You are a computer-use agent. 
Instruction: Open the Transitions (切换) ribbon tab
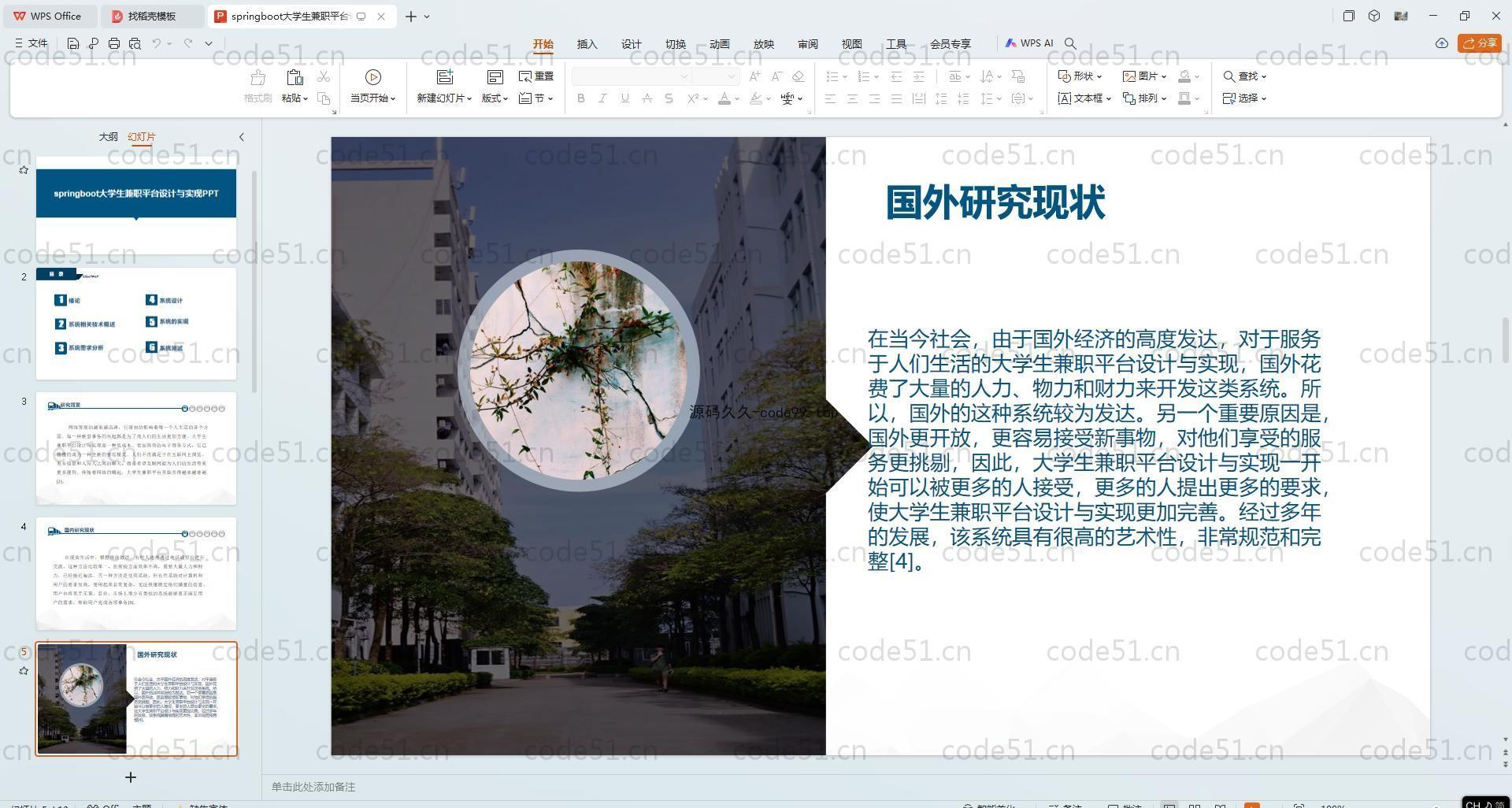[675, 44]
